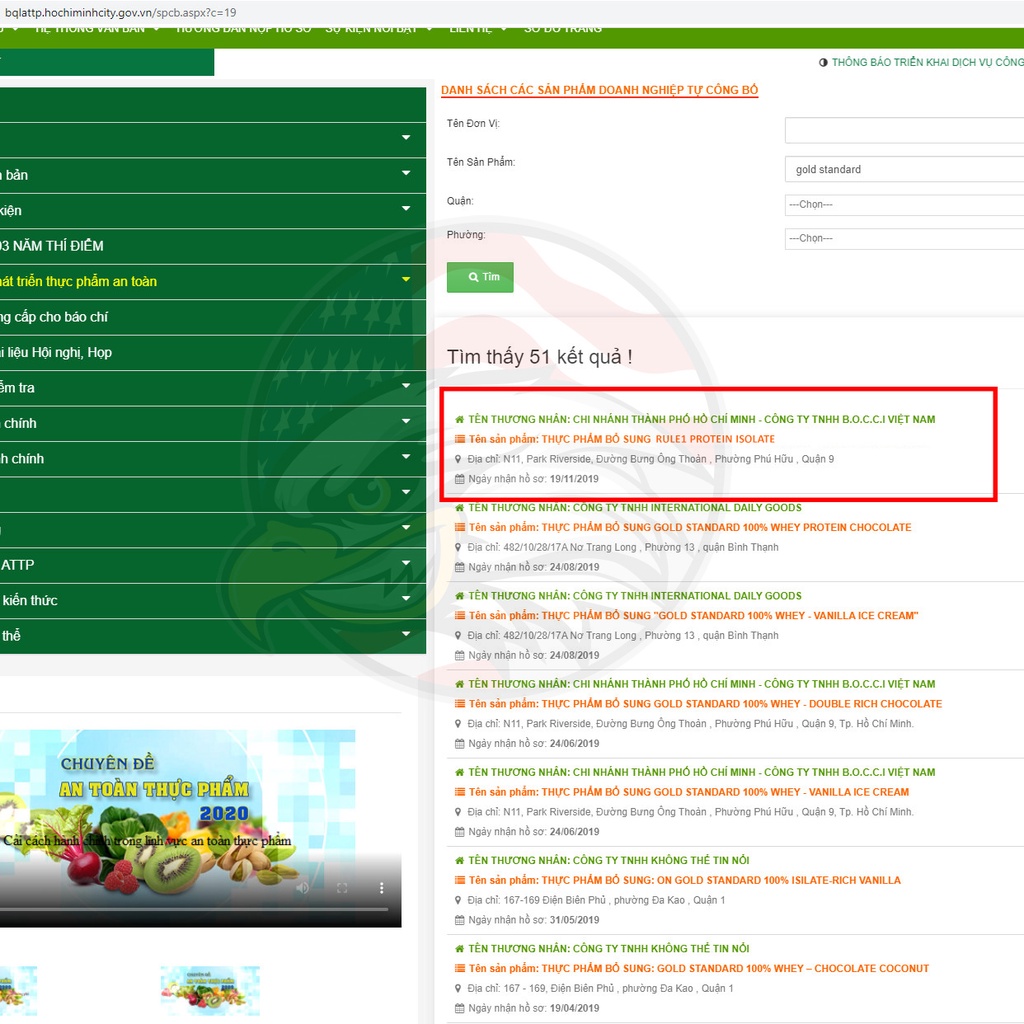Open the '03 NĂM THÍ ĐIỂM' sidebar item
Screen dimensions: 1024x1024
(213, 246)
